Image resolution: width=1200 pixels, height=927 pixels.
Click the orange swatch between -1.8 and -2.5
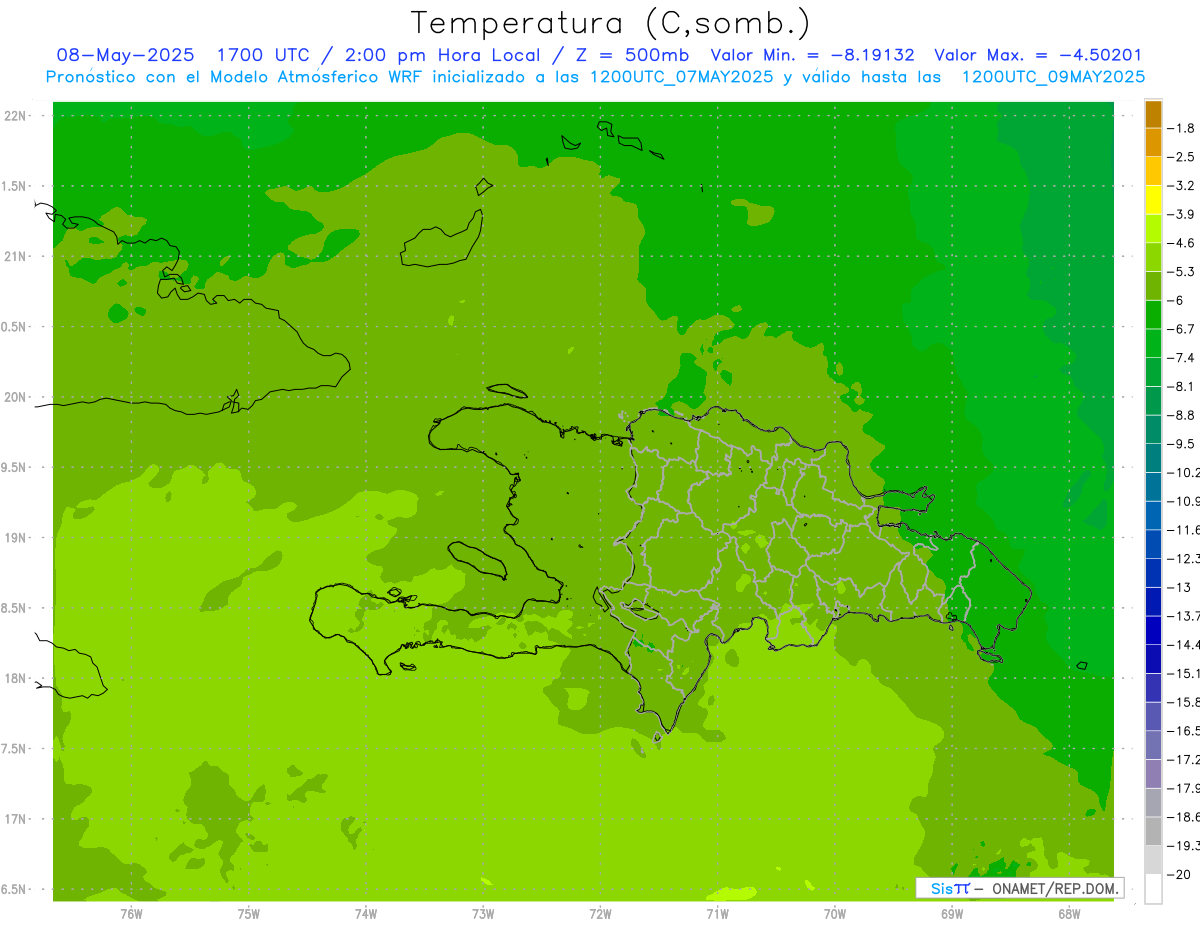pos(1153,143)
